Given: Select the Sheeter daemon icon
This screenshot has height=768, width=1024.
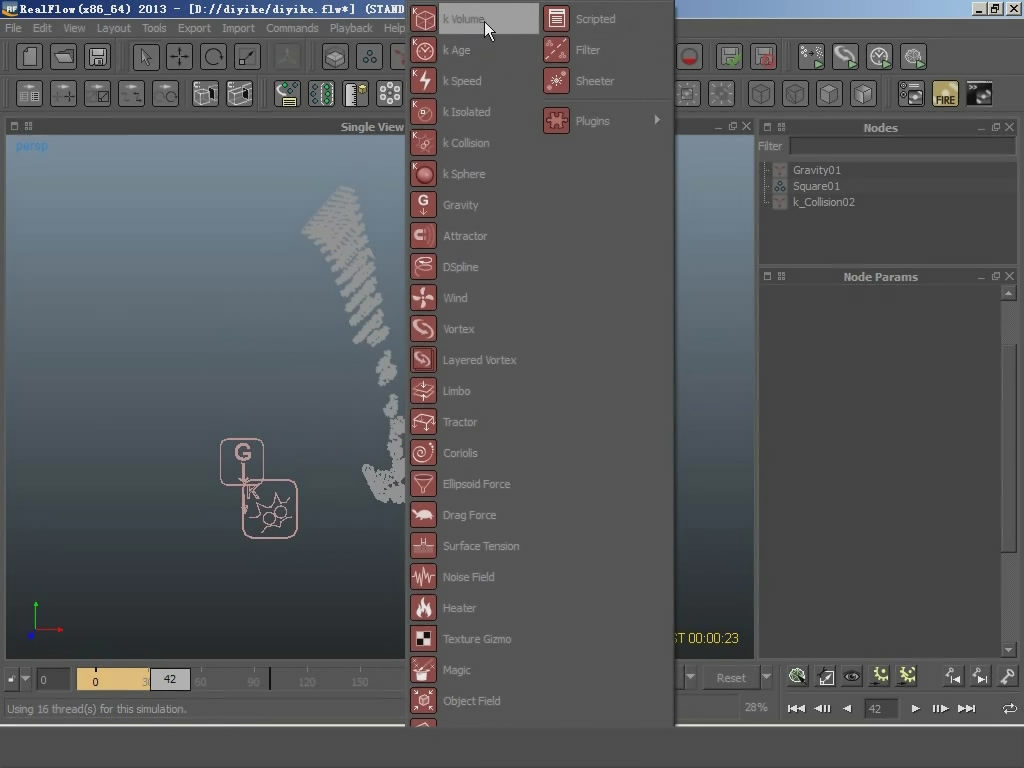Looking at the screenshot, I should pyautogui.click(x=556, y=81).
